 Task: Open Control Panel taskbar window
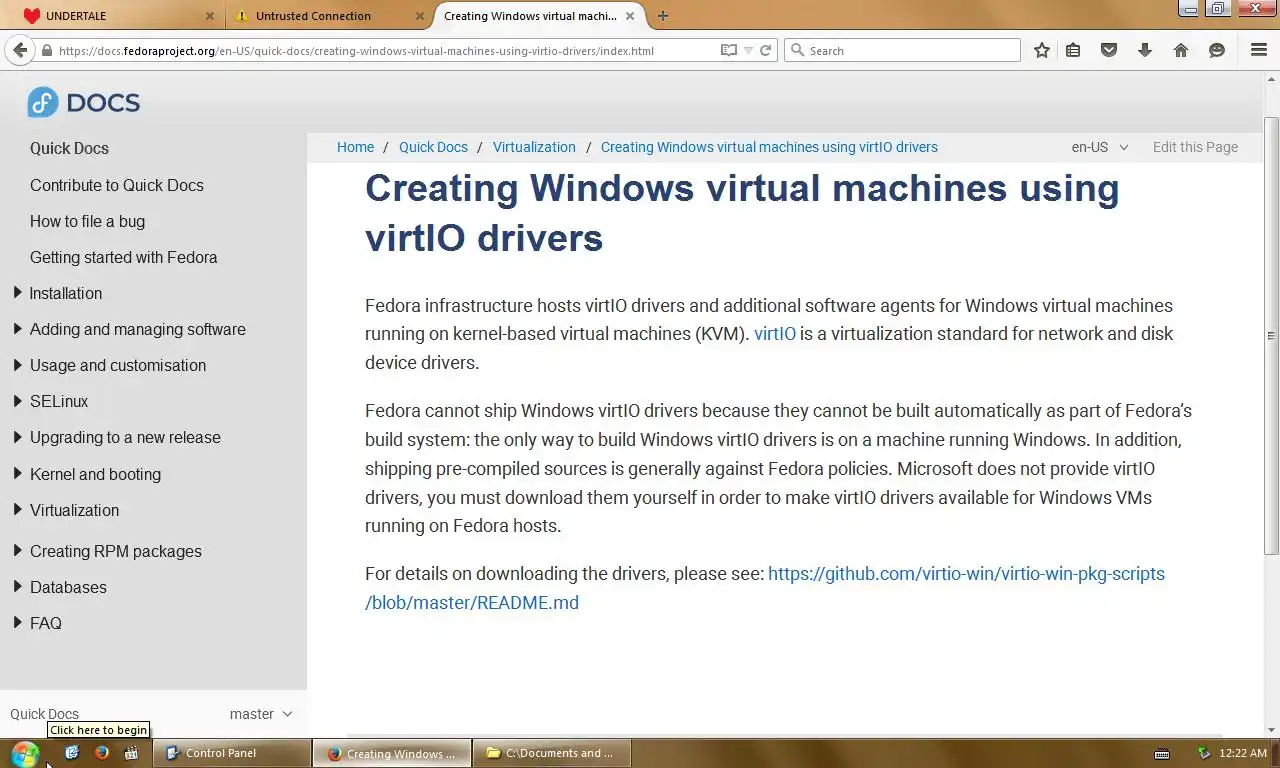pyautogui.click(x=231, y=753)
